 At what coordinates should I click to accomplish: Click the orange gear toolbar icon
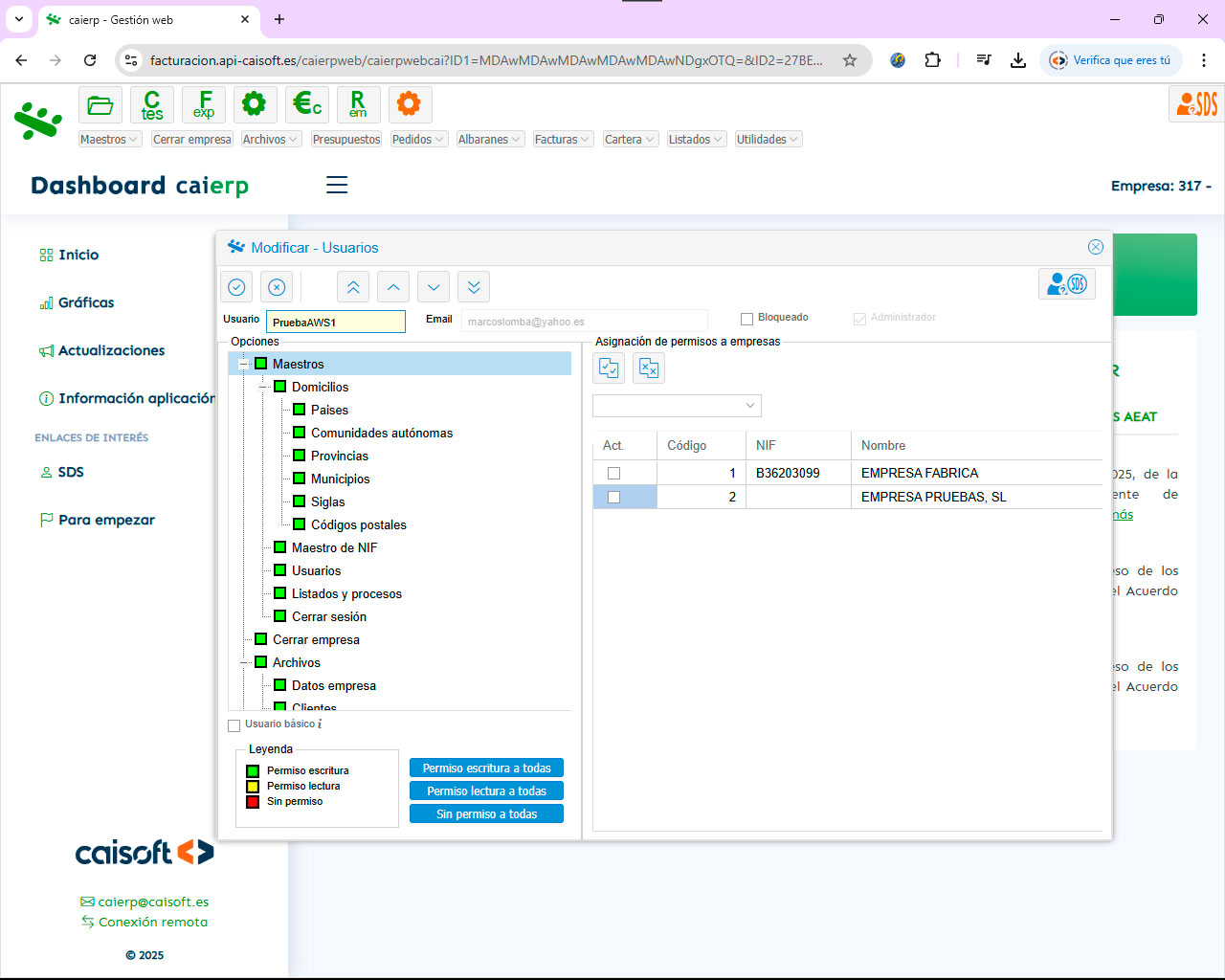[x=410, y=105]
